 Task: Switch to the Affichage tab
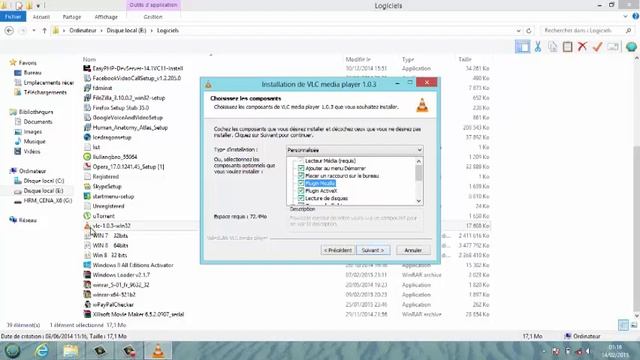pos(106,17)
